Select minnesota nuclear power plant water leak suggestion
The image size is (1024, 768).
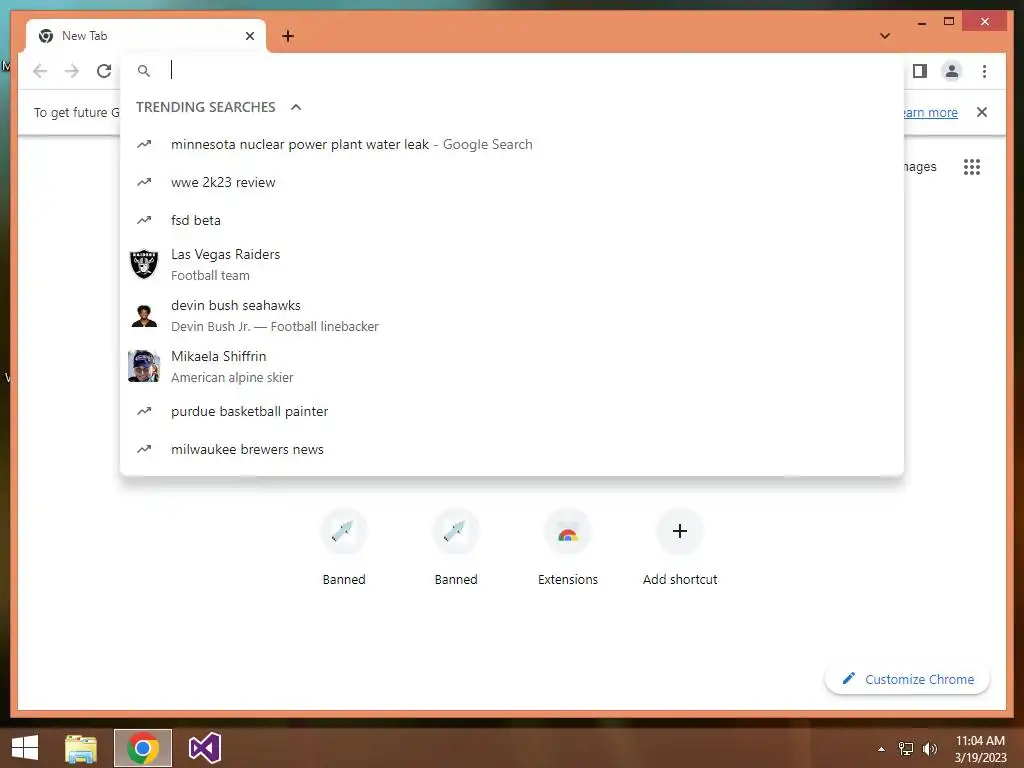tap(512, 144)
